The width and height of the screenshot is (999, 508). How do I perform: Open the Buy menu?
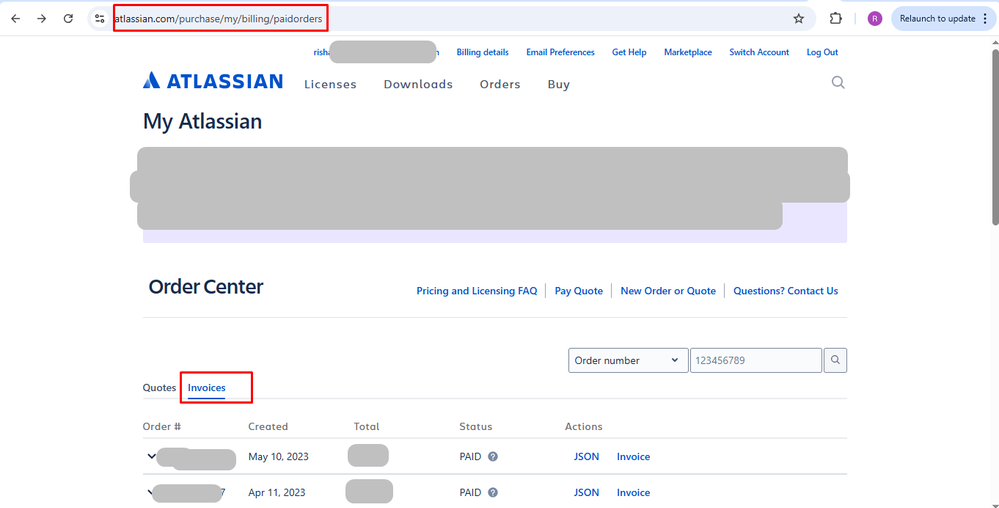(559, 84)
